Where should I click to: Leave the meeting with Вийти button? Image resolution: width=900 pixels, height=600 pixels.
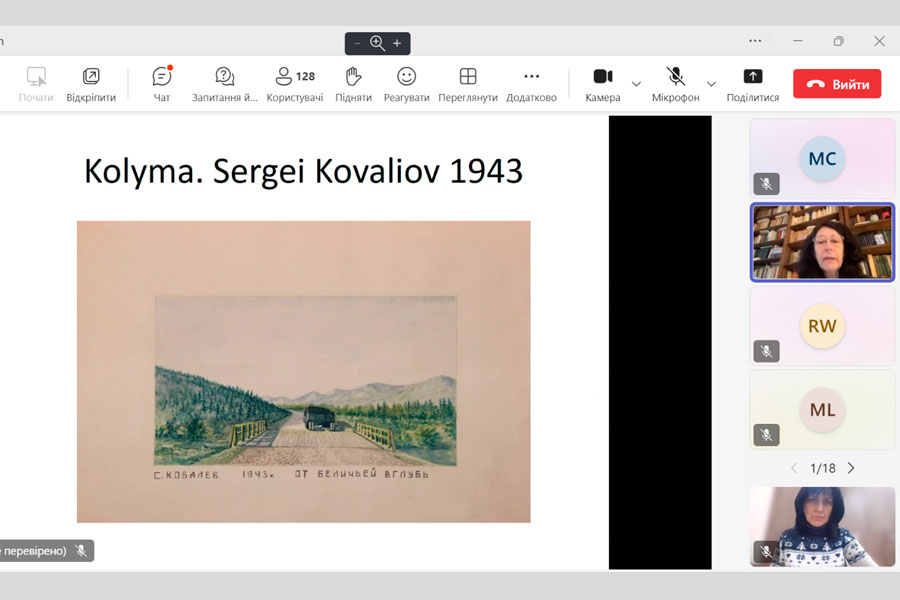[837, 84]
